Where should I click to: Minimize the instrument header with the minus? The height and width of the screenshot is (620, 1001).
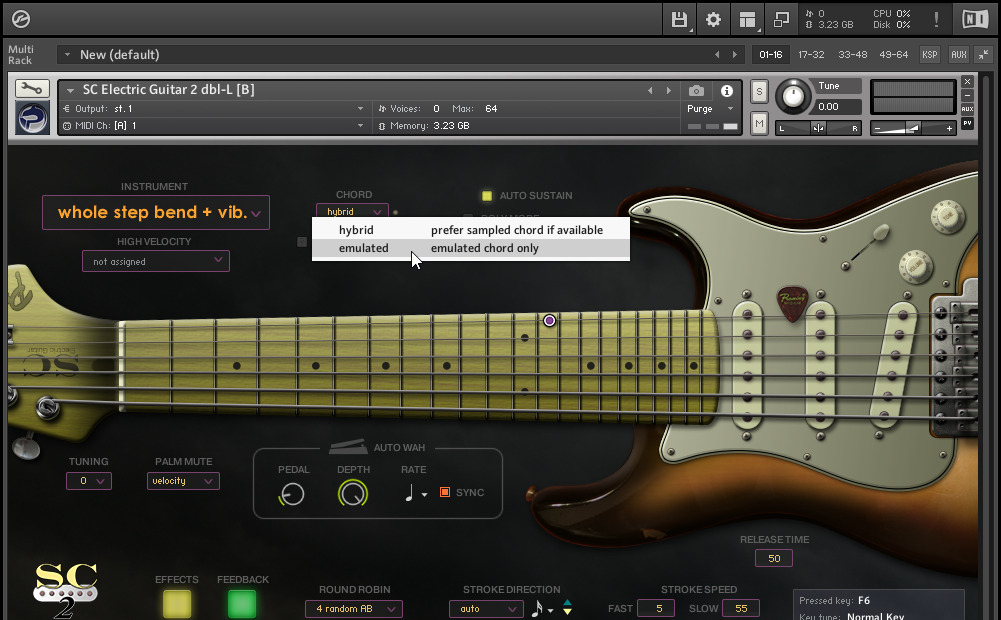pyautogui.click(x=967, y=95)
